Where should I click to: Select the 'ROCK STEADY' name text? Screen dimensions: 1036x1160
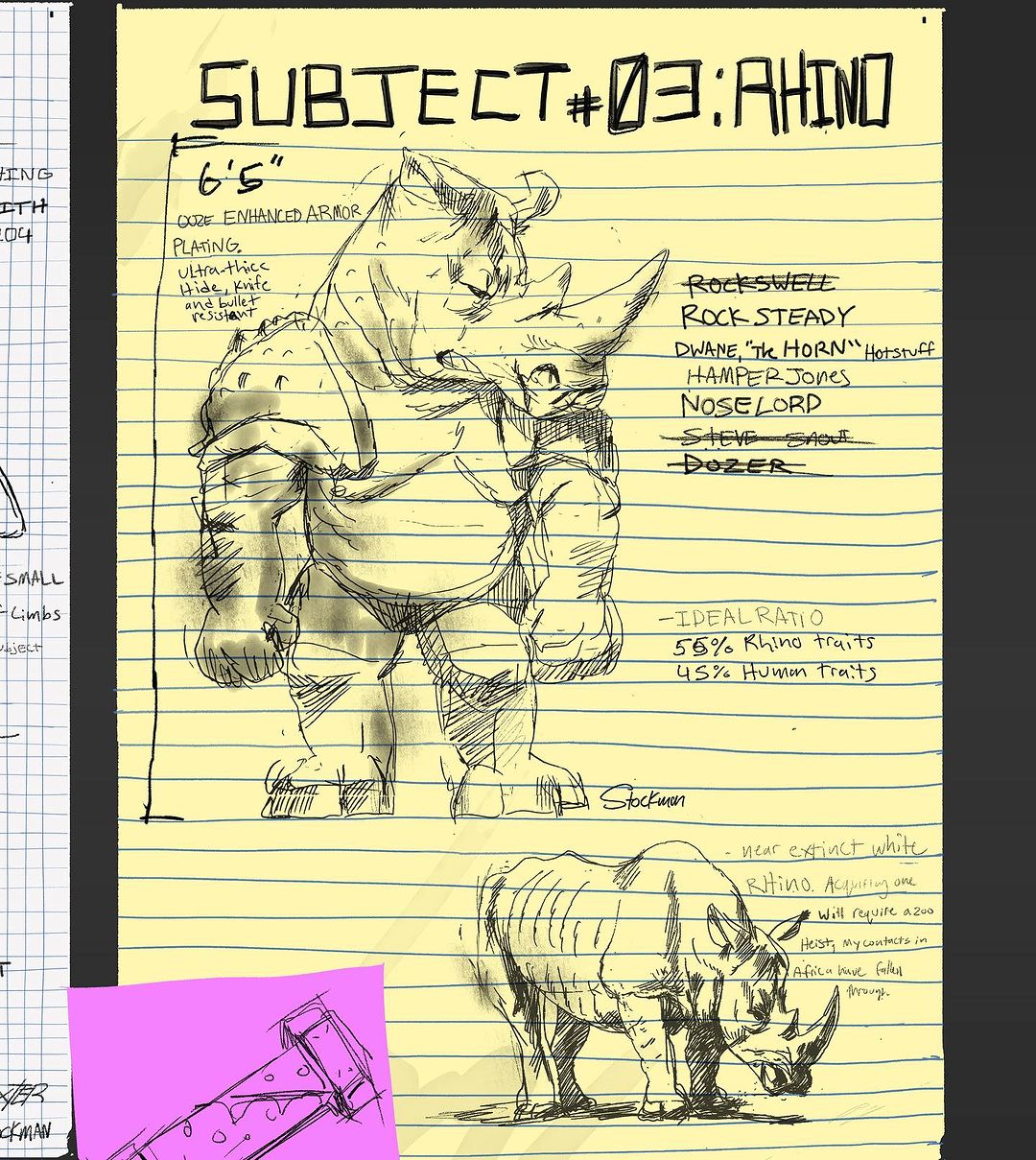coord(766,317)
